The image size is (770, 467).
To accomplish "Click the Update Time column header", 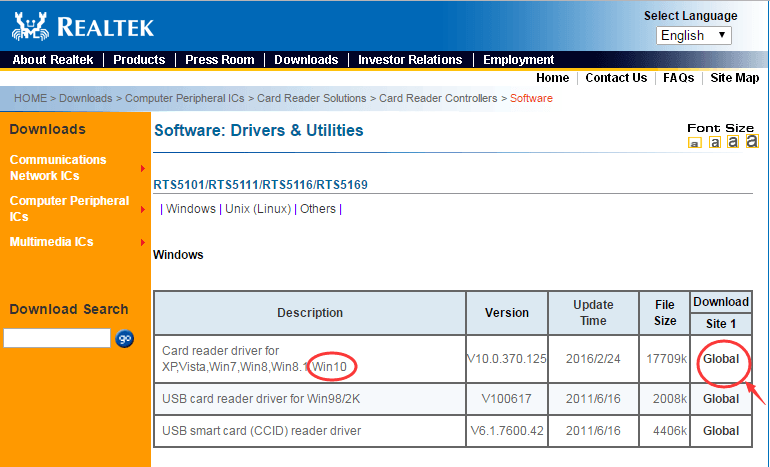I will [x=593, y=313].
